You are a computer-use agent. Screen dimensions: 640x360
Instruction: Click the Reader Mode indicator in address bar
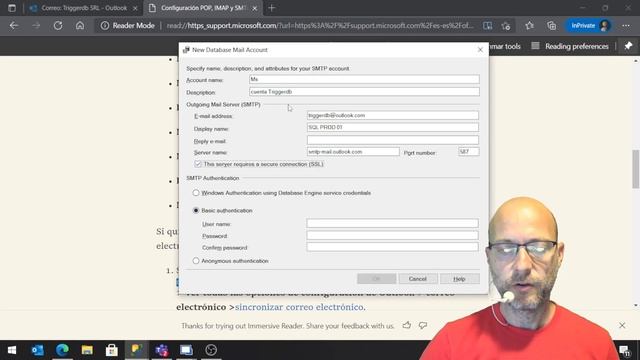(x=128, y=25)
